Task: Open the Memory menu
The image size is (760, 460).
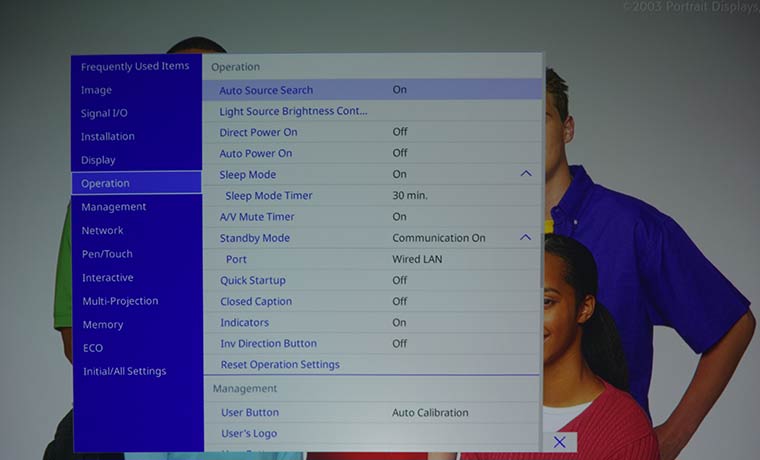Action: coord(103,325)
